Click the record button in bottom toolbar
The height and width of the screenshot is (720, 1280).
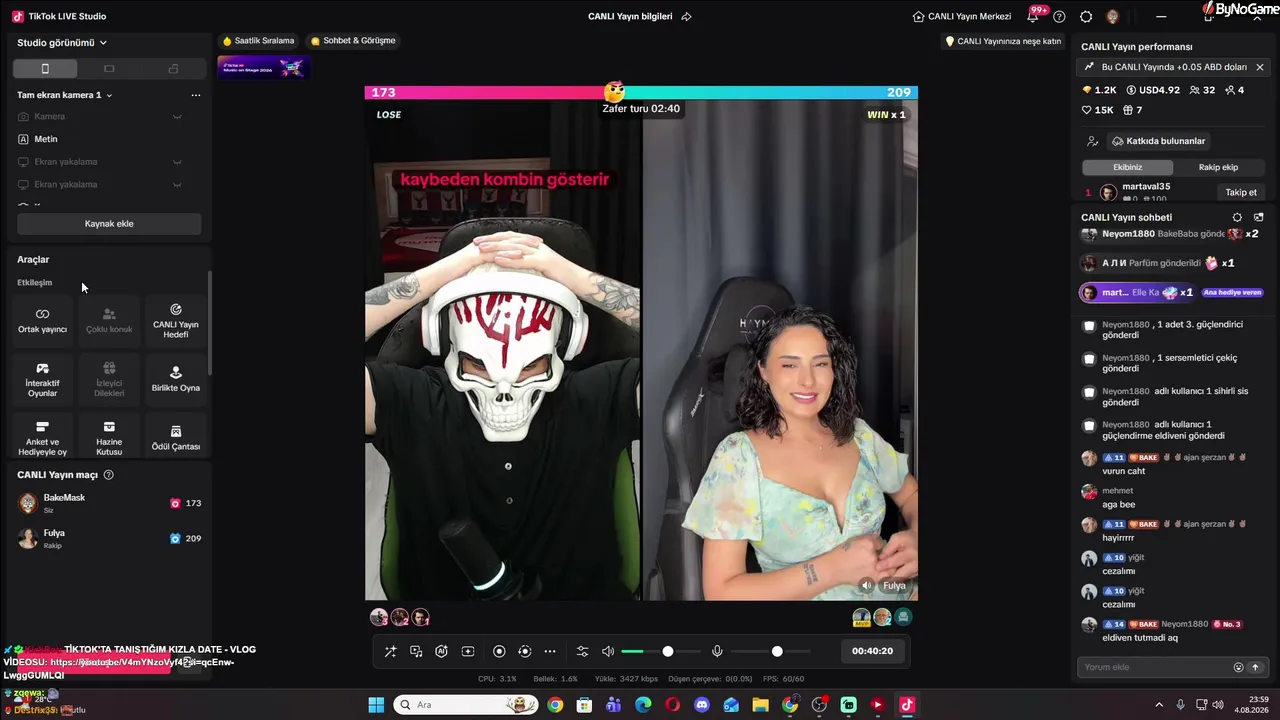pyautogui.click(x=499, y=651)
